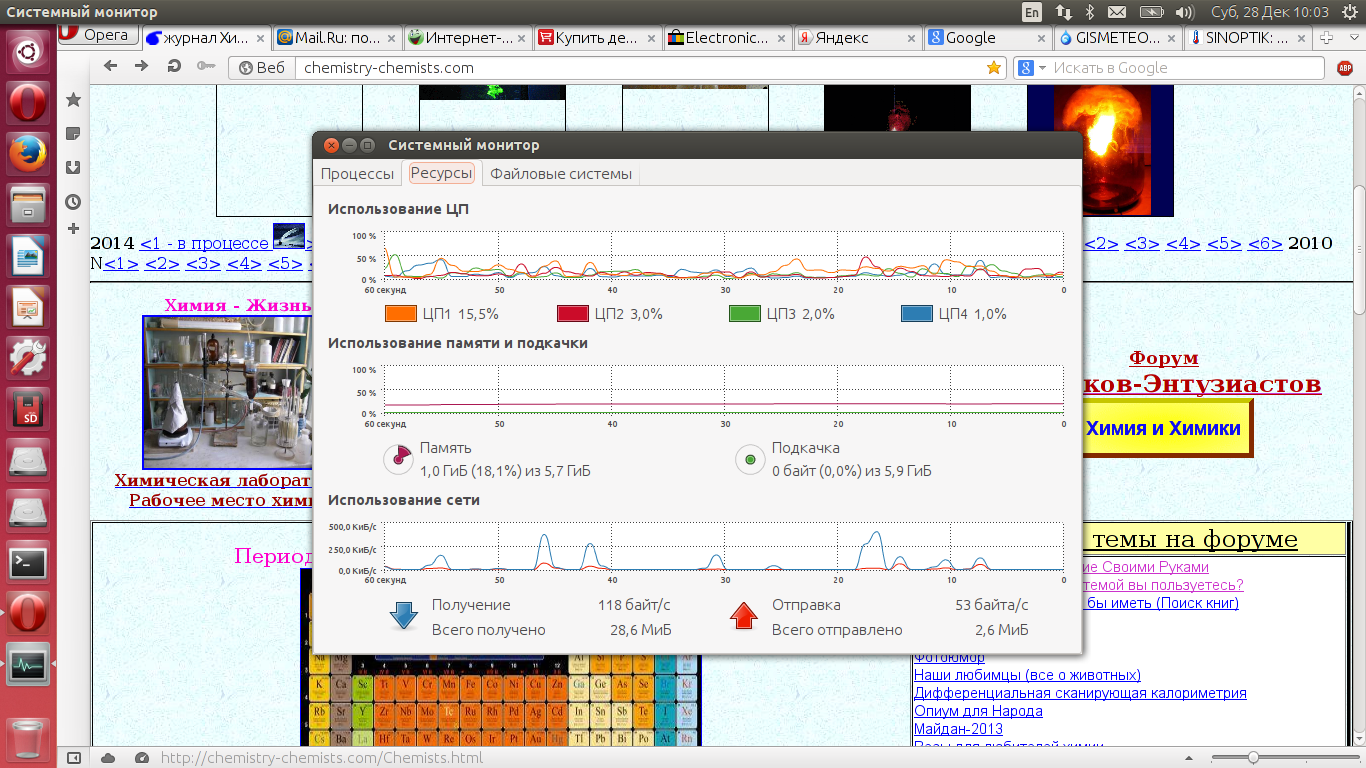The height and width of the screenshot is (768, 1366).
Task: Click the Дифференциальная сканирующая калориметрия link
Action: click(1080, 693)
